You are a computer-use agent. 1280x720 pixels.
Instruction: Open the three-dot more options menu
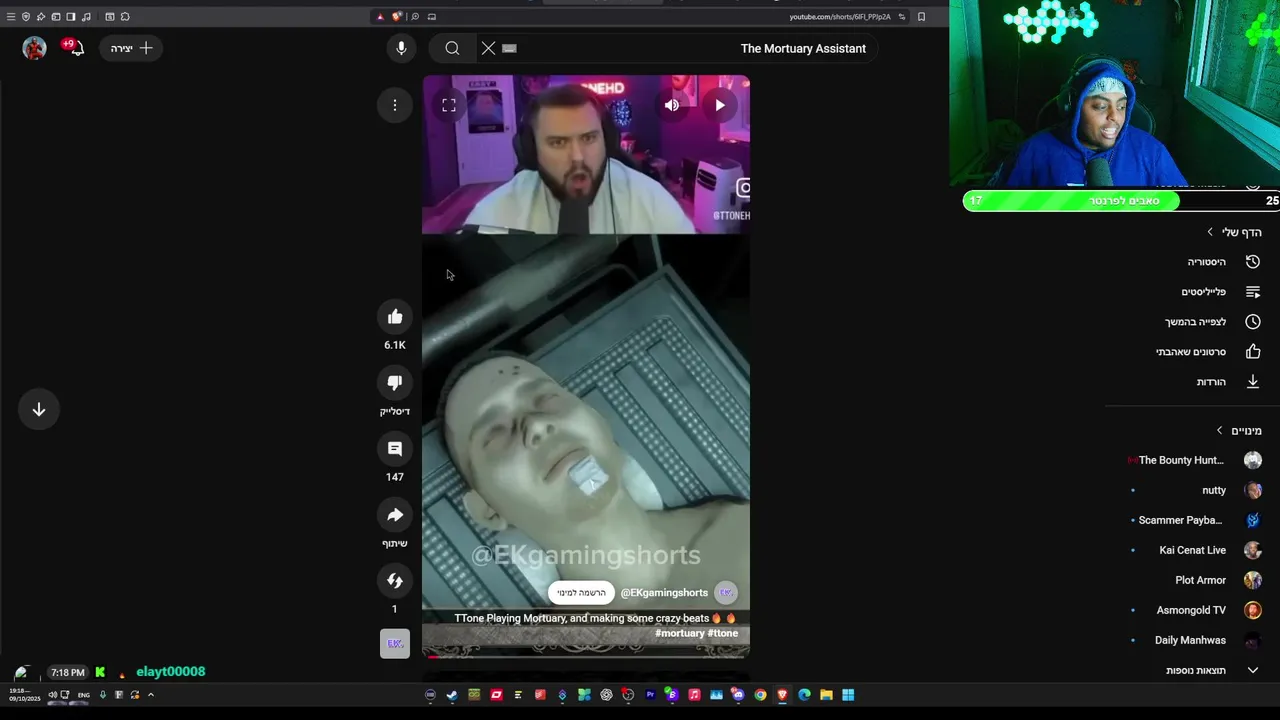click(395, 105)
